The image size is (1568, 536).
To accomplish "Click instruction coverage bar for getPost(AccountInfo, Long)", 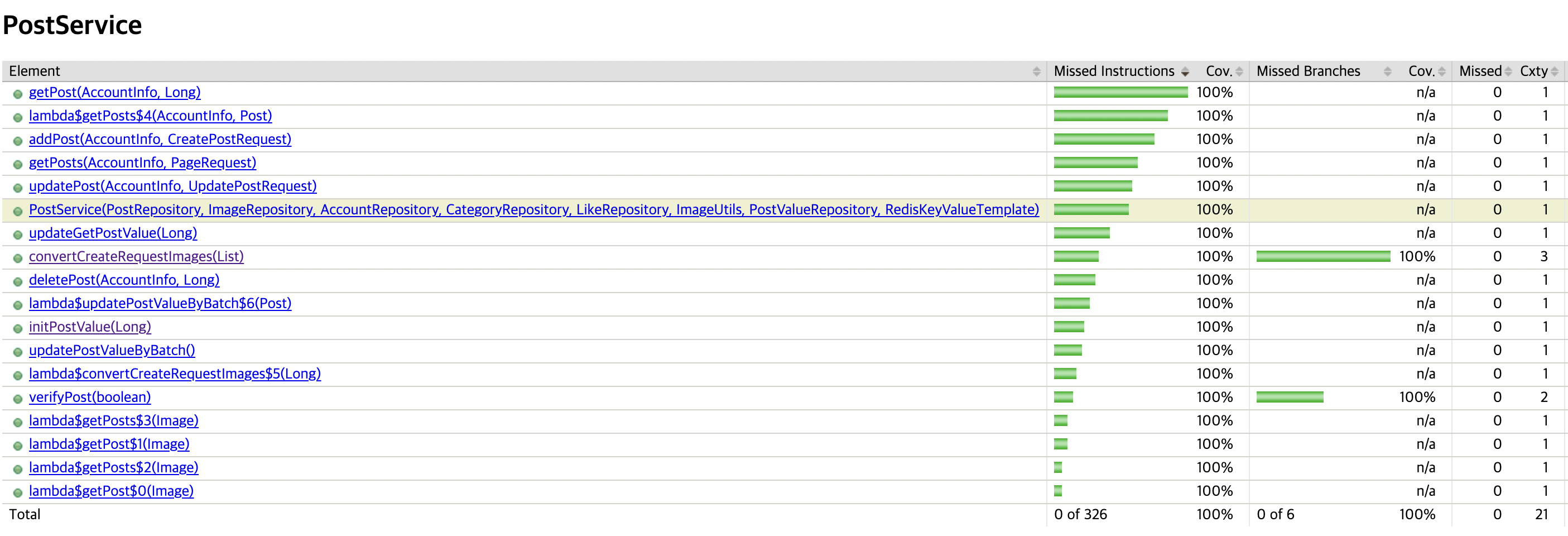I will [1120, 93].
